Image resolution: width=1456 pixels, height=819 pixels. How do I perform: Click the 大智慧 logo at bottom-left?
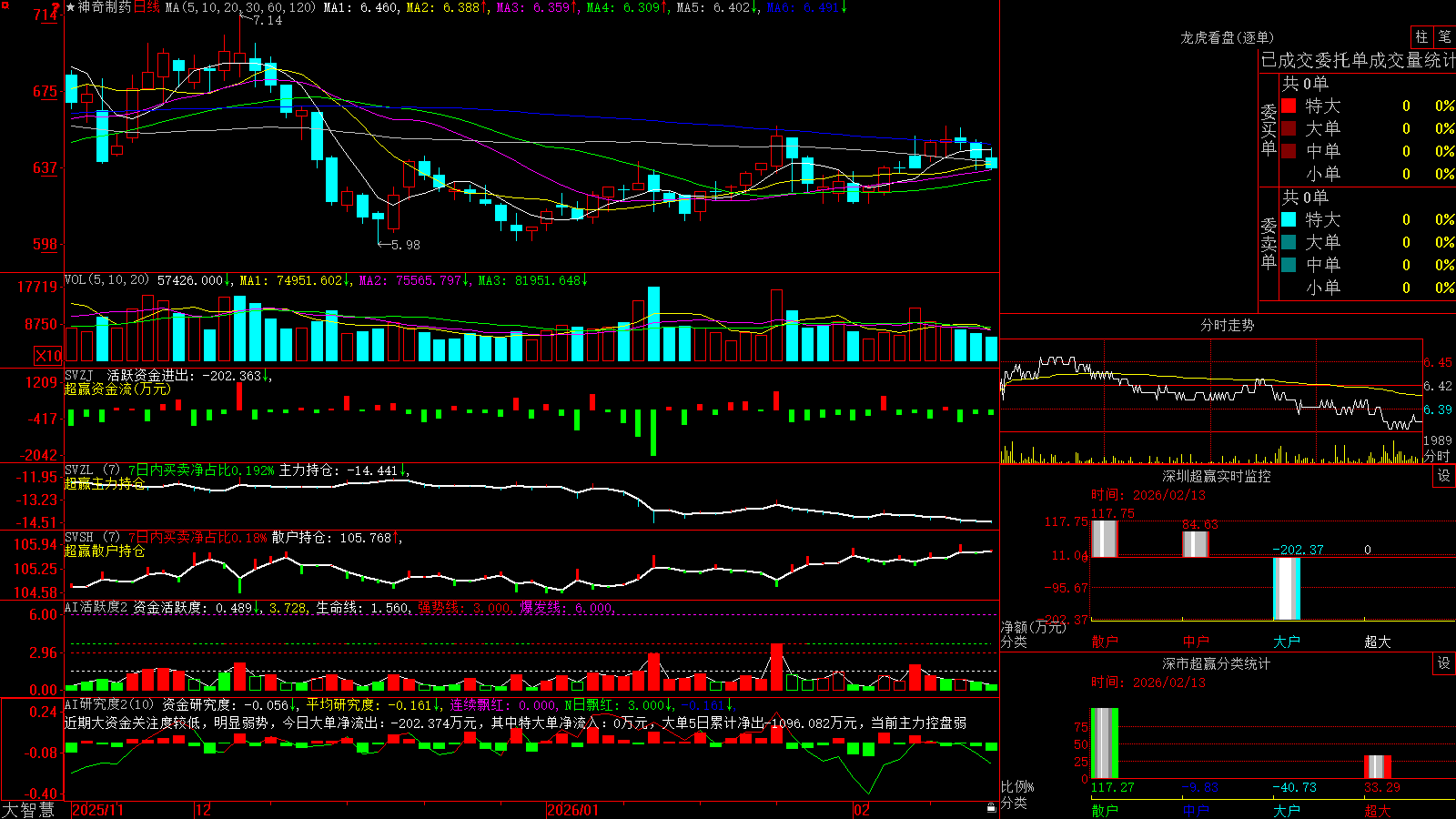click(x=28, y=810)
